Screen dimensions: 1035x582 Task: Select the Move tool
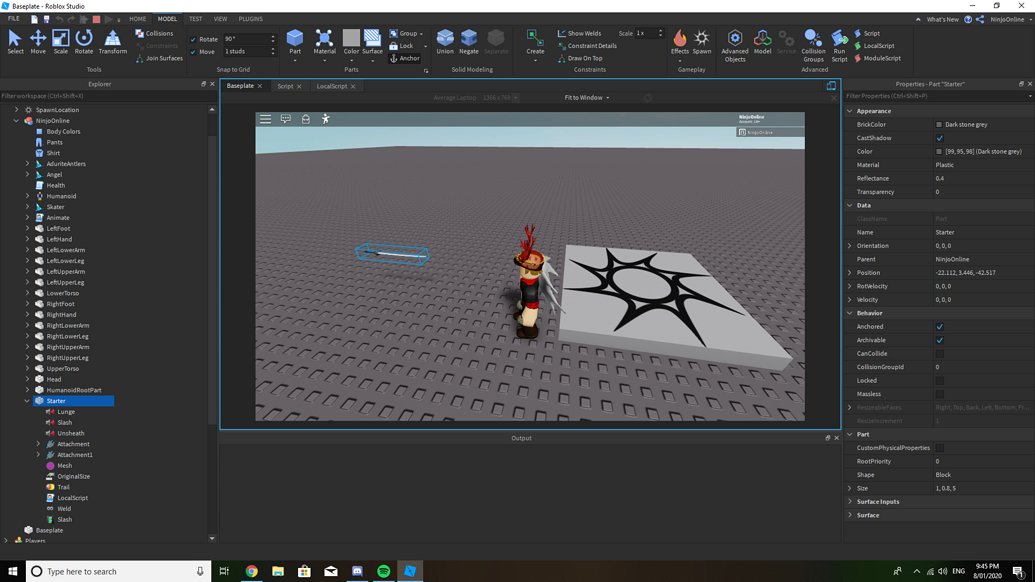(x=38, y=42)
